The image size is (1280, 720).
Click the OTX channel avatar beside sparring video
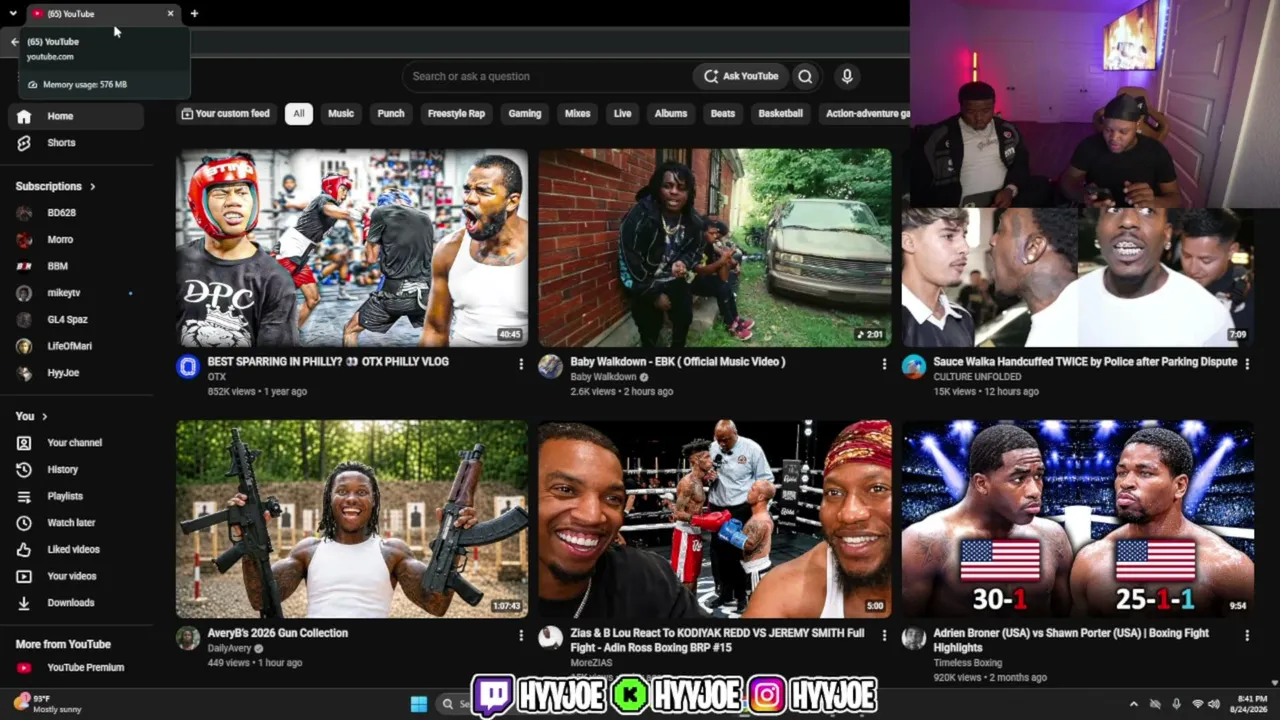[x=188, y=367]
